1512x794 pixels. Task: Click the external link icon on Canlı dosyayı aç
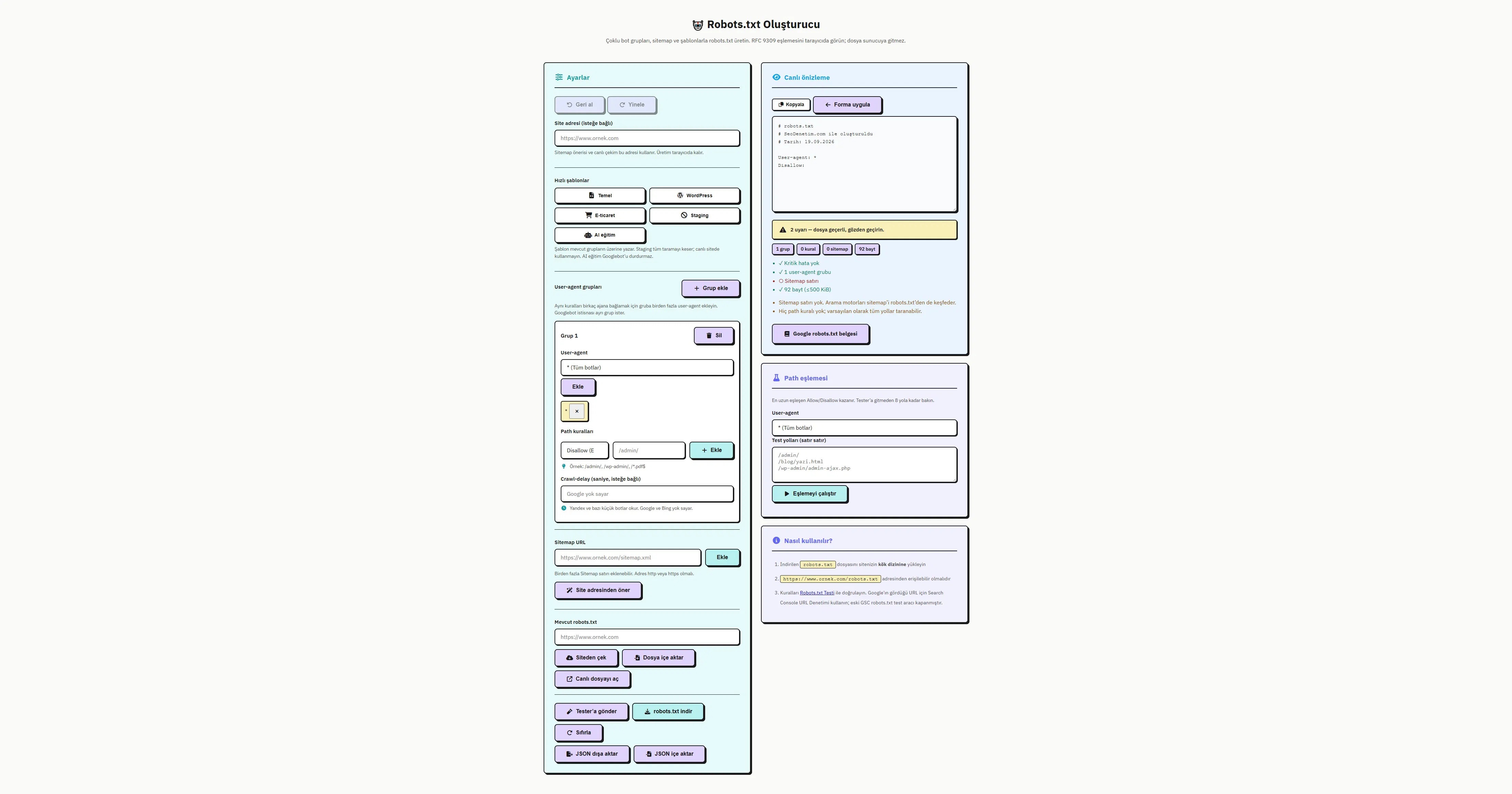pos(569,679)
